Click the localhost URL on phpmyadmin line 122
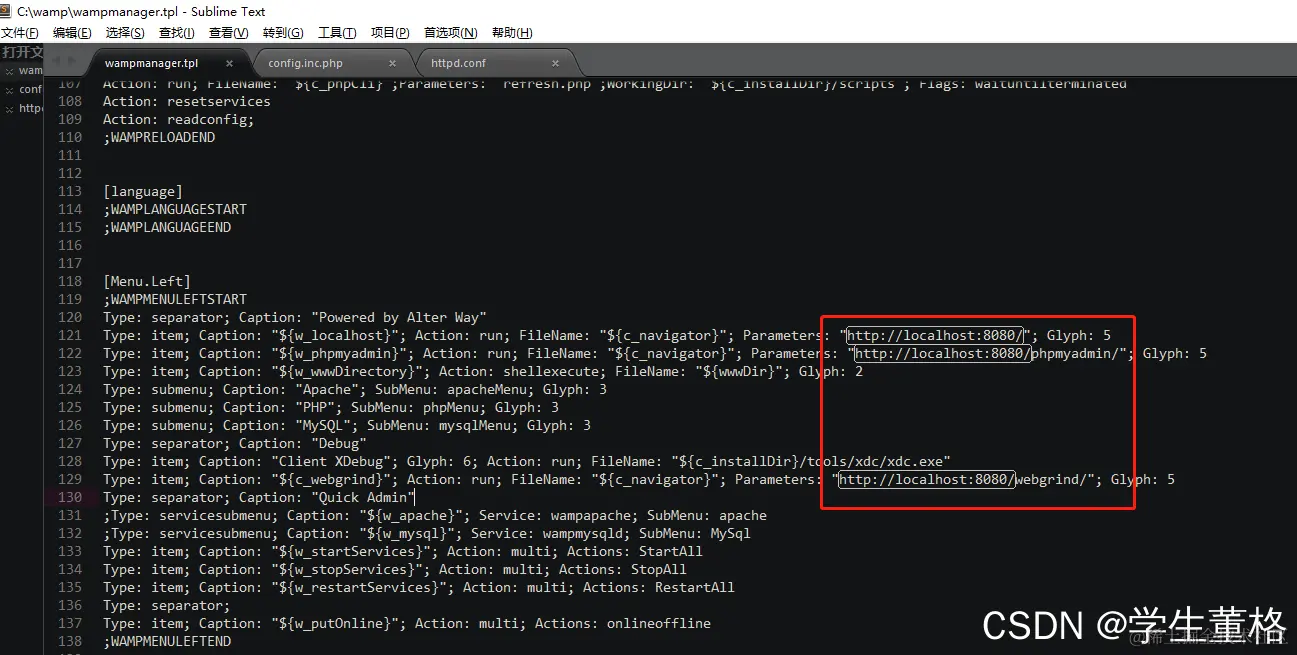The height and width of the screenshot is (655, 1297). pos(941,353)
